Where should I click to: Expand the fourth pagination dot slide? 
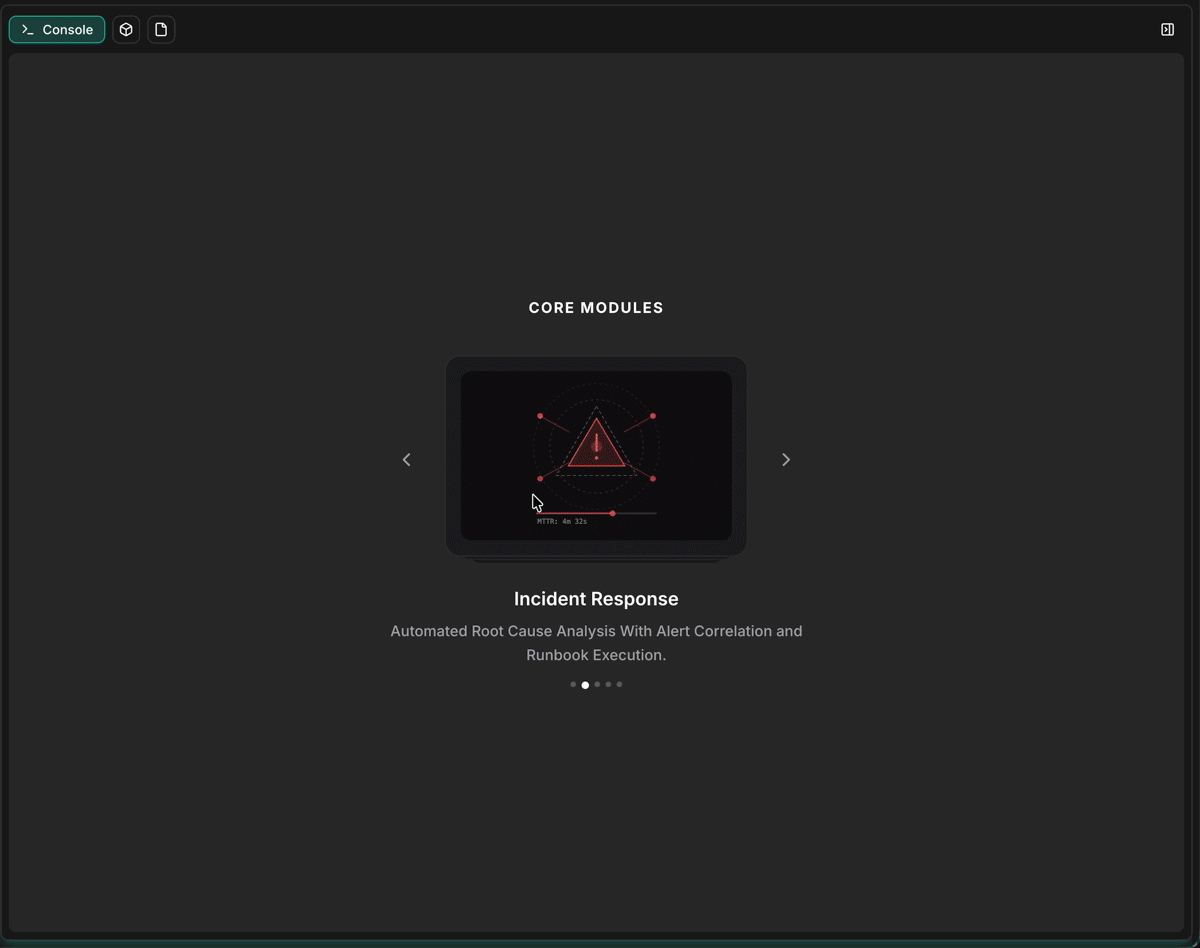[608, 684]
